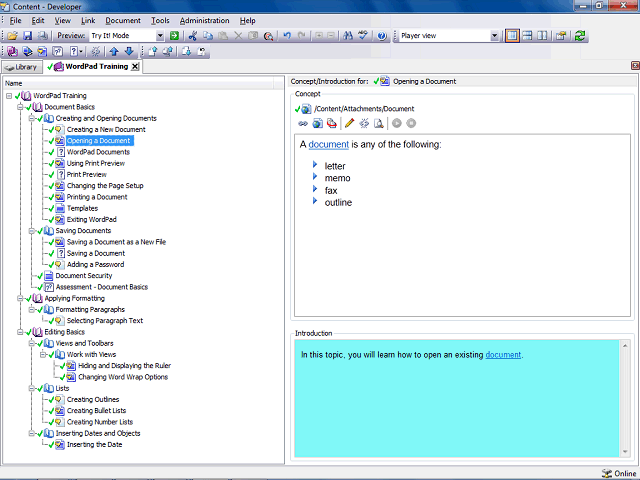Click the Move Up blue arrow icon
This screenshot has height=480, width=640.
(114, 51)
